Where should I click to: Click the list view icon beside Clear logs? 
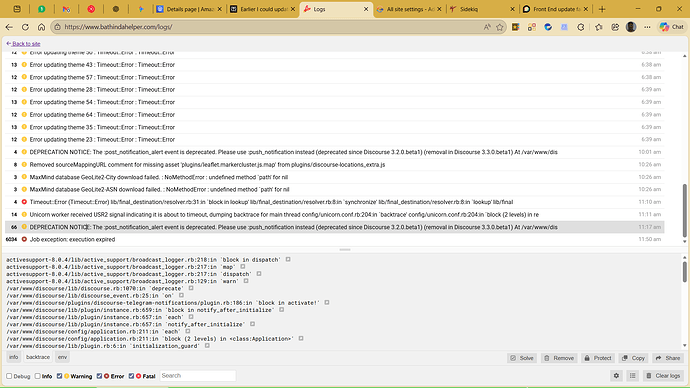[x=632, y=376]
